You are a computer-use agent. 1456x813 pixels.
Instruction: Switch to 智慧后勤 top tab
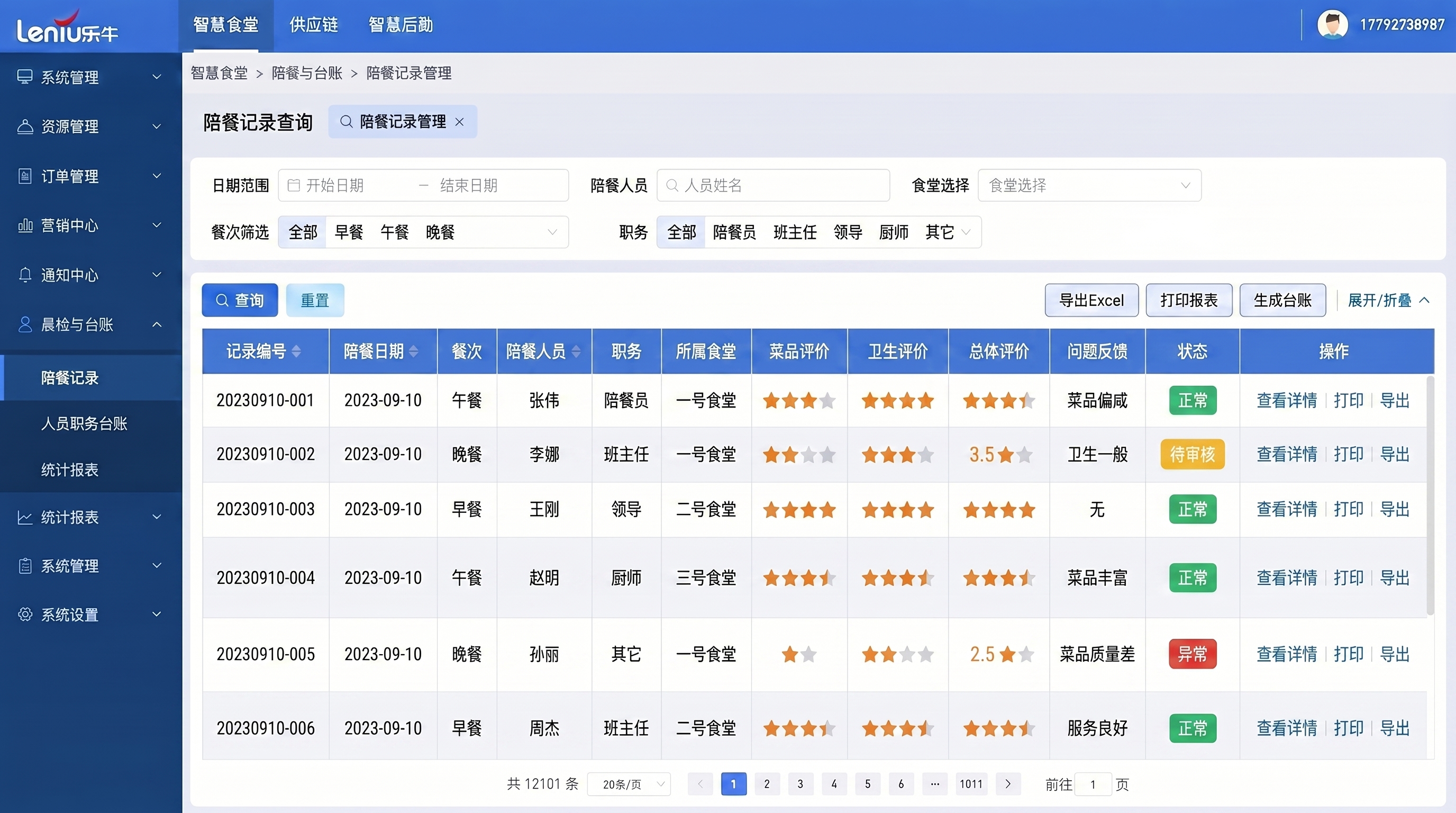tap(401, 25)
